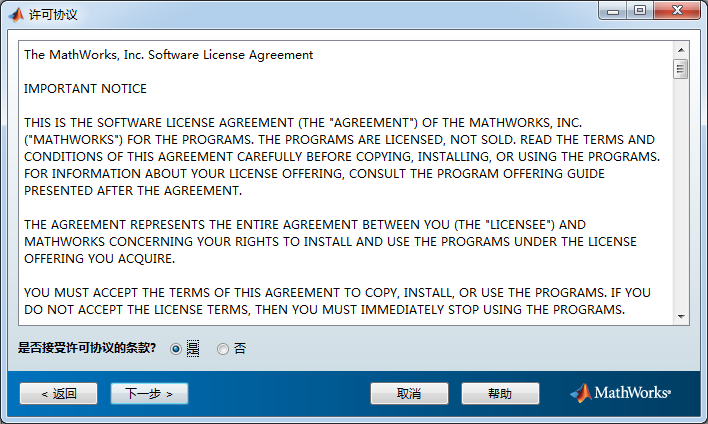
Task: Close the 许可协议 dialog window
Action: (x=676, y=12)
